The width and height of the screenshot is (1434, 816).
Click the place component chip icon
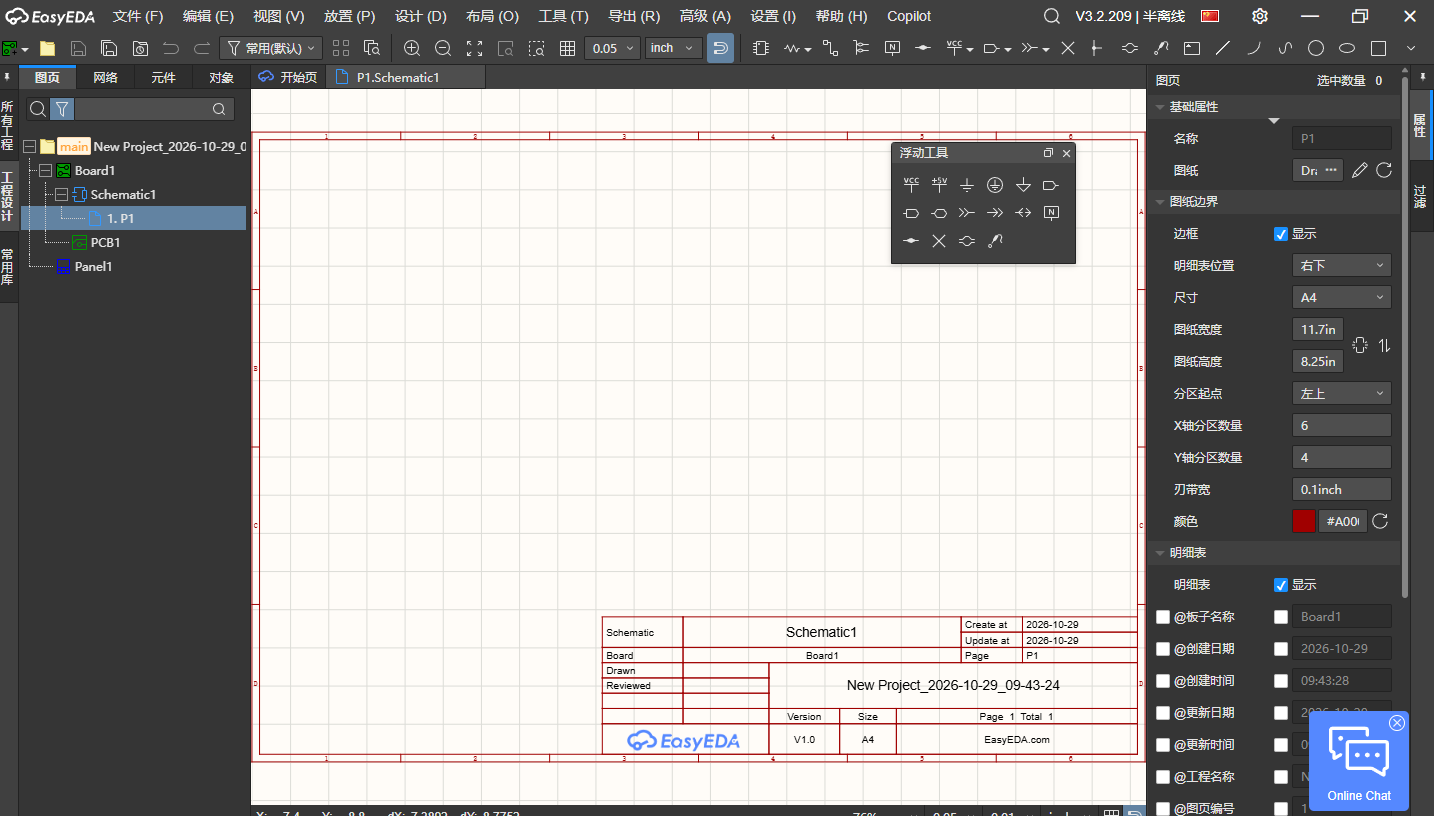click(761, 48)
